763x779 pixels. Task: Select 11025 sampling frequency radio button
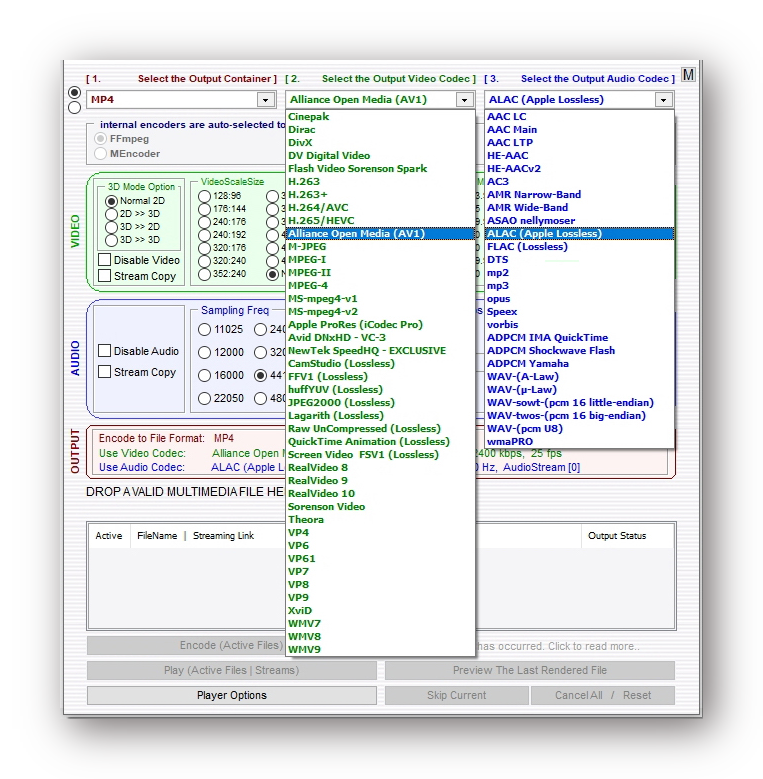click(x=205, y=329)
